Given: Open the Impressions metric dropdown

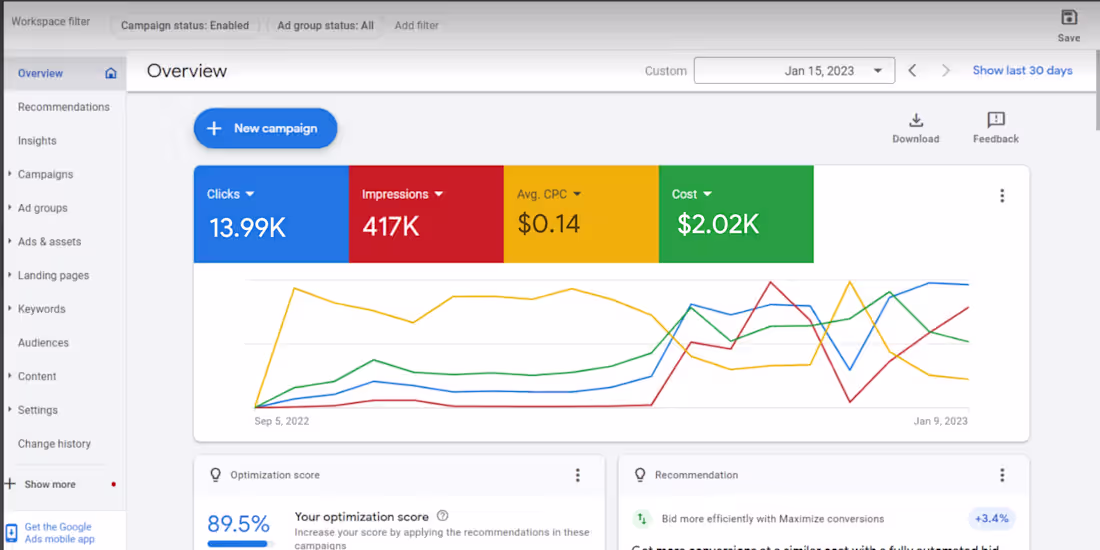Looking at the screenshot, I should coord(438,194).
